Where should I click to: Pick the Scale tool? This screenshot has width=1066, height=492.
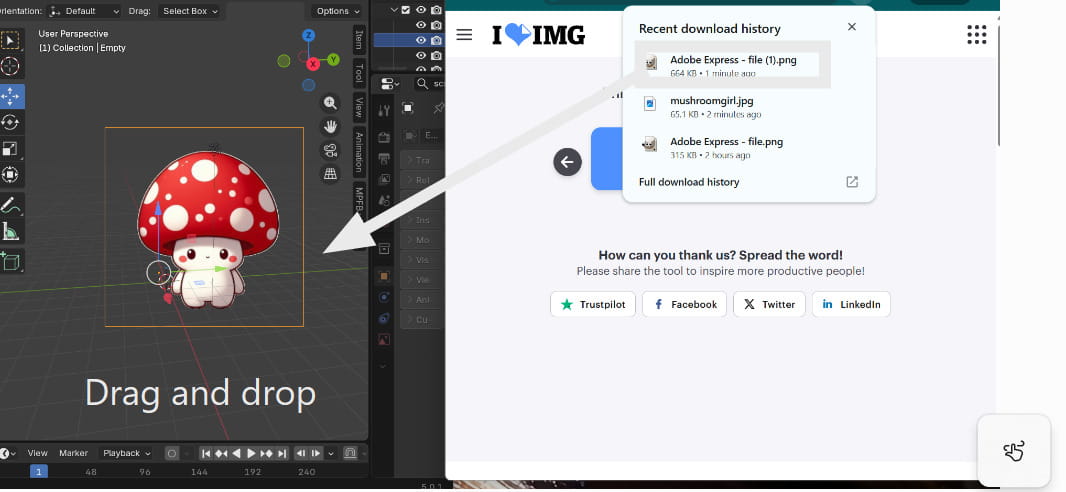click(10, 149)
